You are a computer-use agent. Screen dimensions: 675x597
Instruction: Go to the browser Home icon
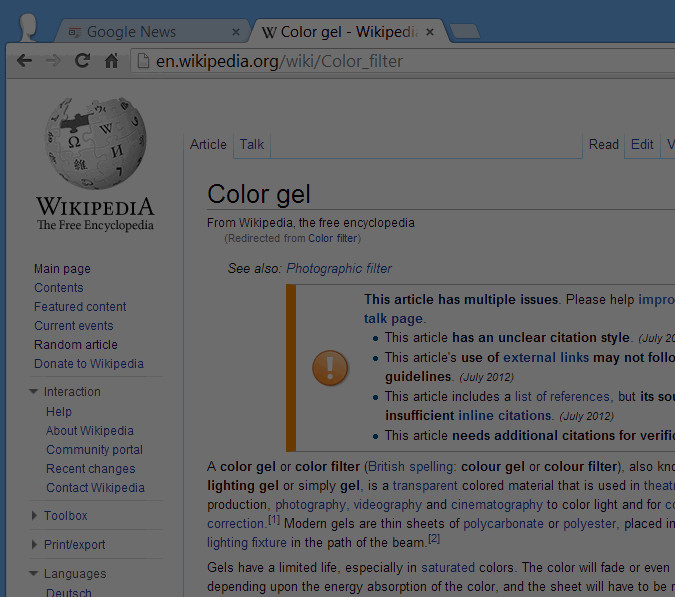point(111,61)
